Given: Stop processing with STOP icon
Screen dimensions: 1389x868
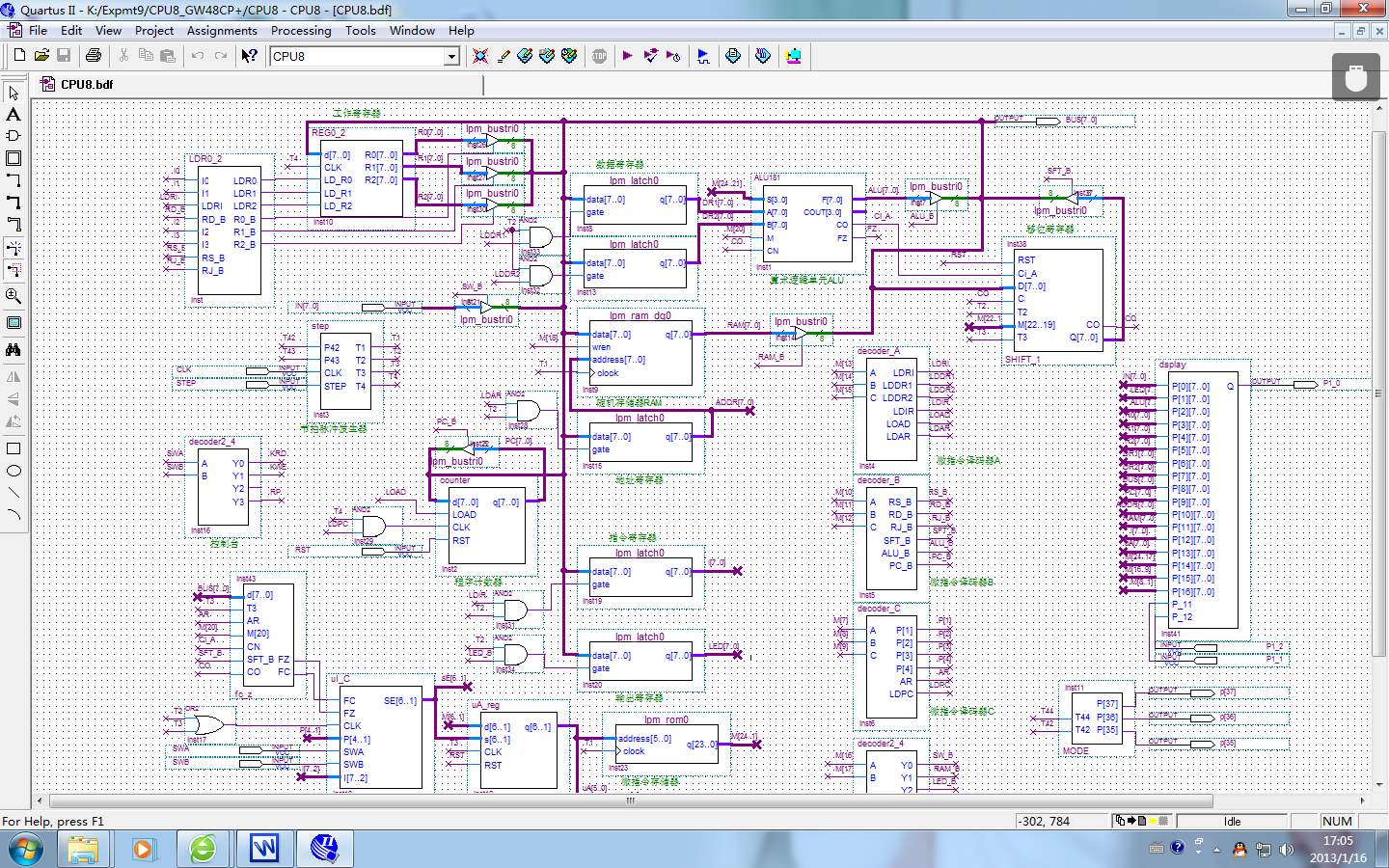Looking at the screenshot, I should 599,56.
